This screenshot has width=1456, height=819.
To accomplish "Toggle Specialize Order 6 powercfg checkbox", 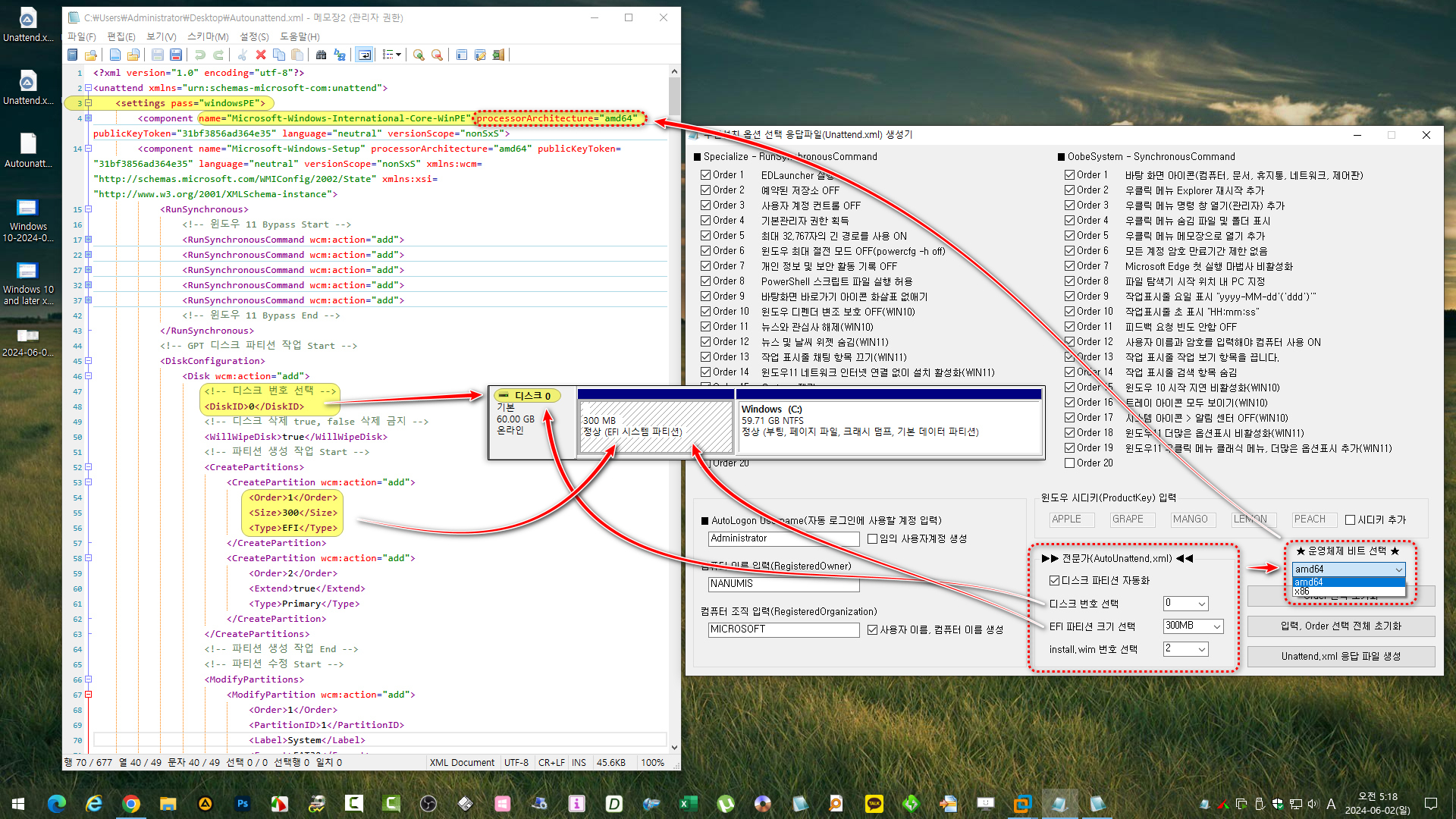I will click(706, 251).
